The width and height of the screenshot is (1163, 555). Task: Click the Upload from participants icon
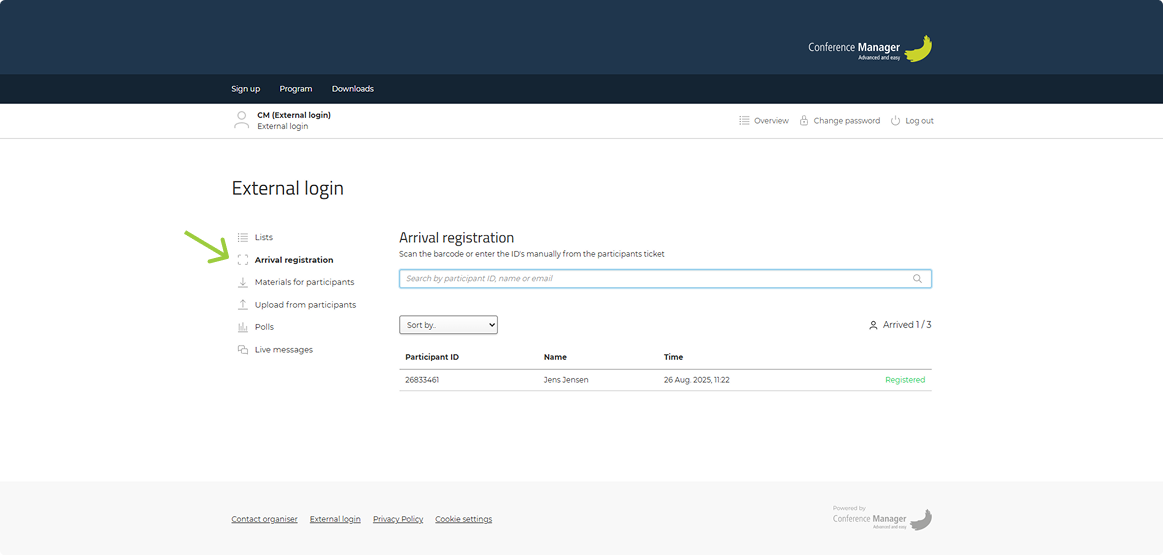(243, 304)
